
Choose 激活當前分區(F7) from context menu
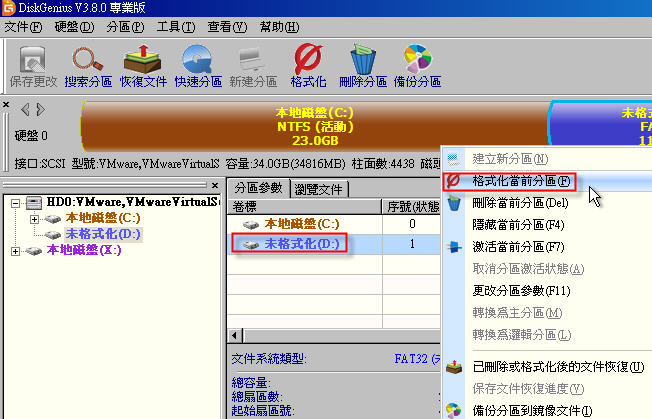coord(546,247)
